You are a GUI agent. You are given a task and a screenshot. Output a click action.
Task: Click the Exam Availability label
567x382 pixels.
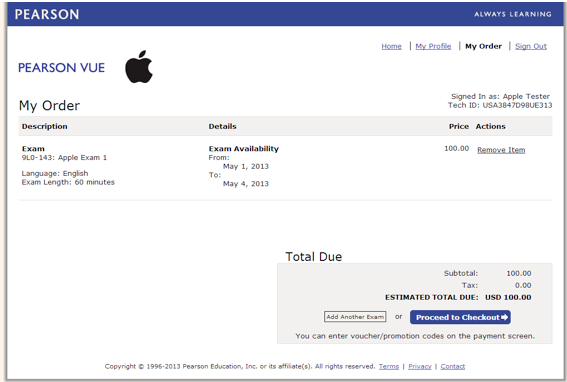pyautogui.click(x=244, y=149)
